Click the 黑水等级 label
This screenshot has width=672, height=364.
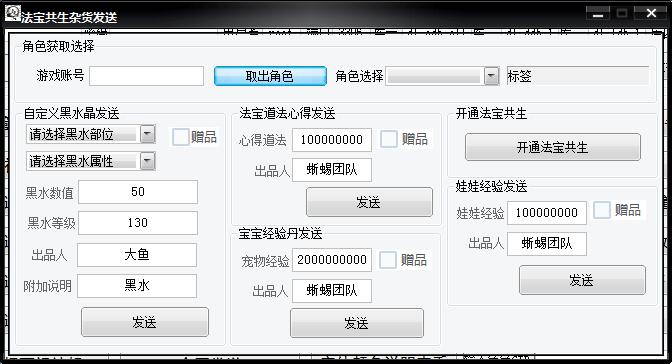tap(51, 223)
